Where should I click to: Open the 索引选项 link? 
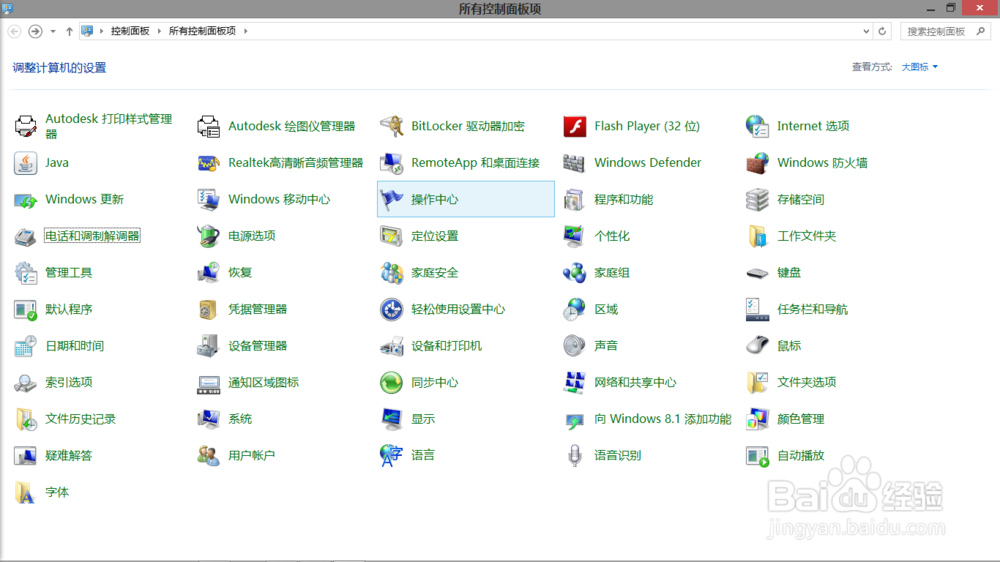point(69,382)
